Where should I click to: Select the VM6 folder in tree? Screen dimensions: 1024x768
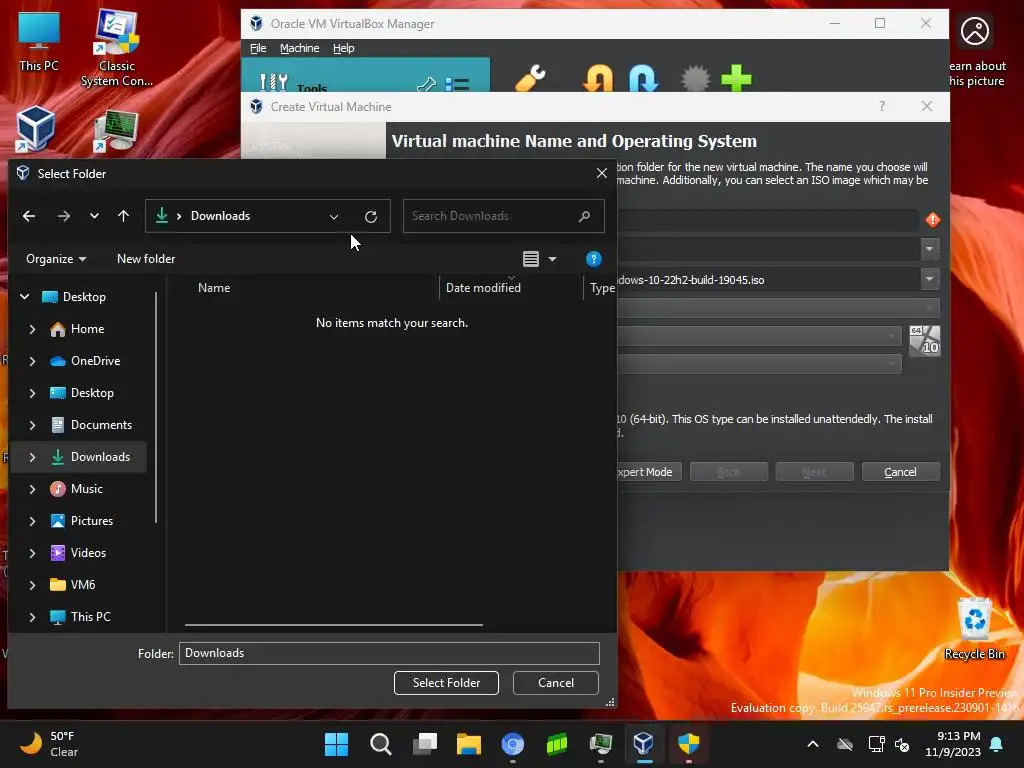click(x=82, y=585)
